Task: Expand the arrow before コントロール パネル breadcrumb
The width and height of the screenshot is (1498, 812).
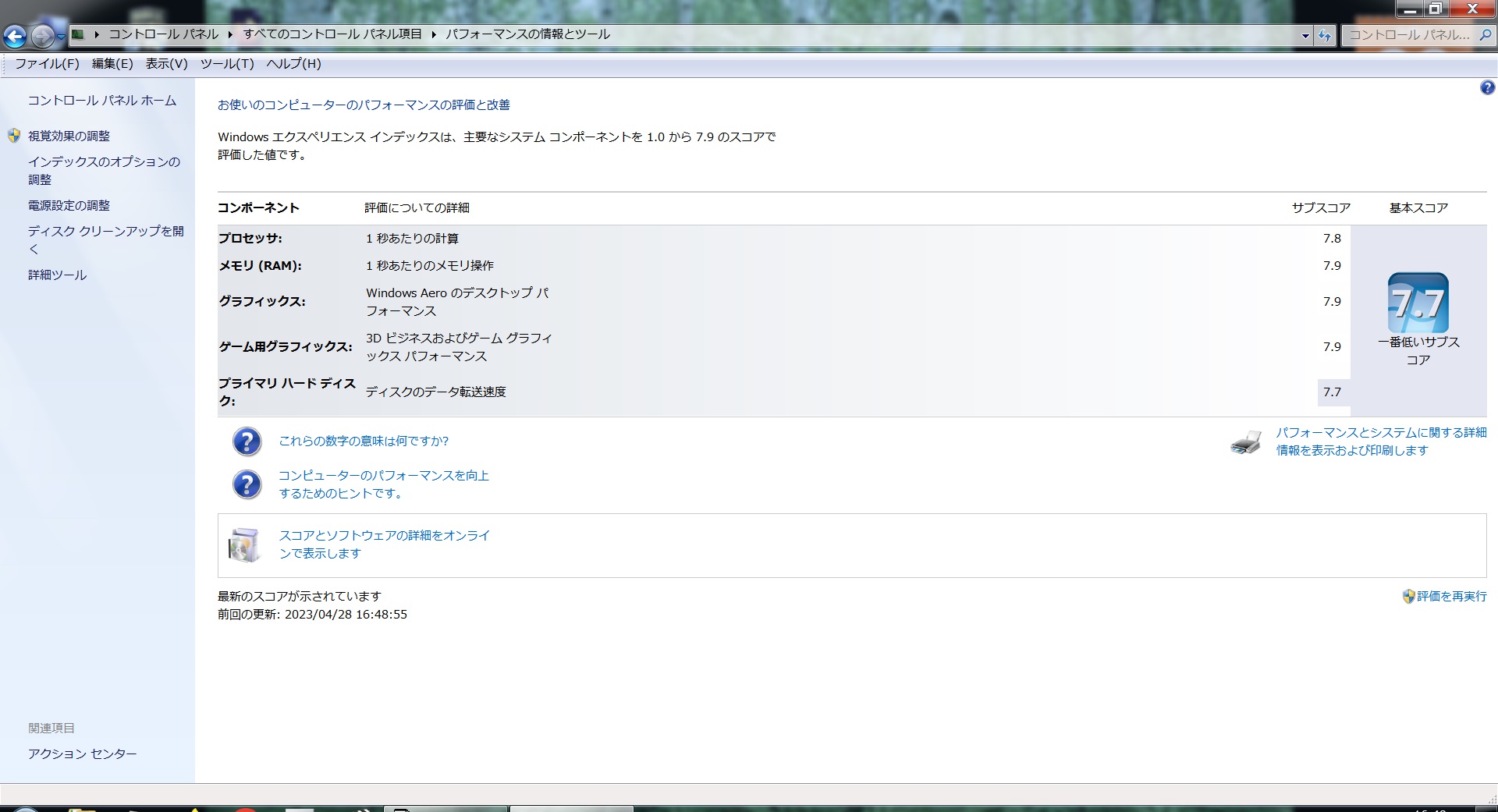Action: [x=97, y=34]
